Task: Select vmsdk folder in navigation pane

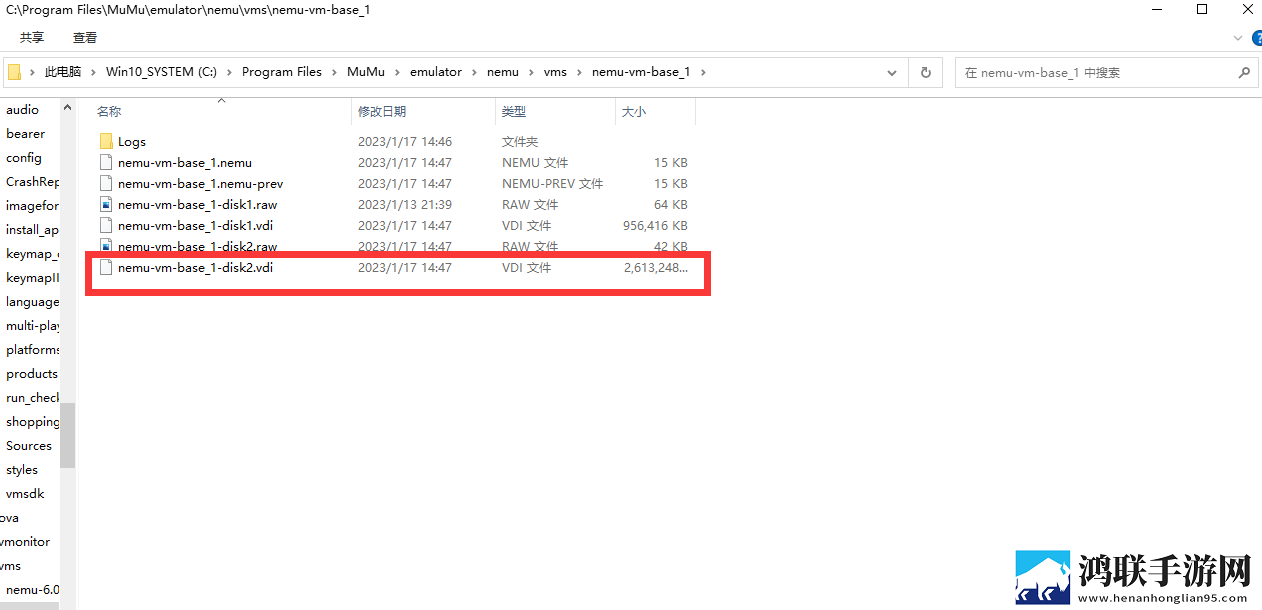Action: point(25,494)
